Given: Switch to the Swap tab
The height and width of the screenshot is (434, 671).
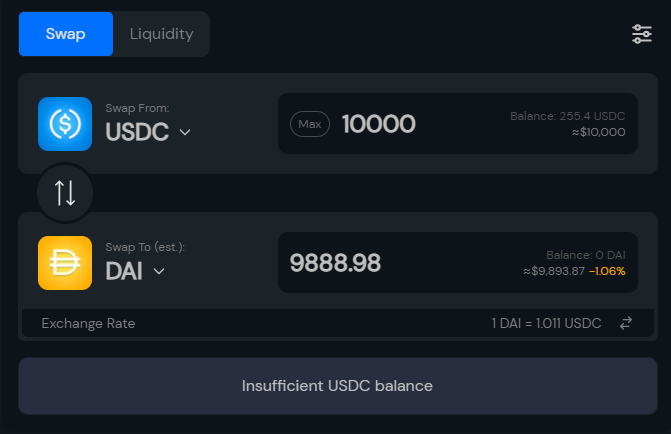Looking at the screenshot, I should [66, 34].
